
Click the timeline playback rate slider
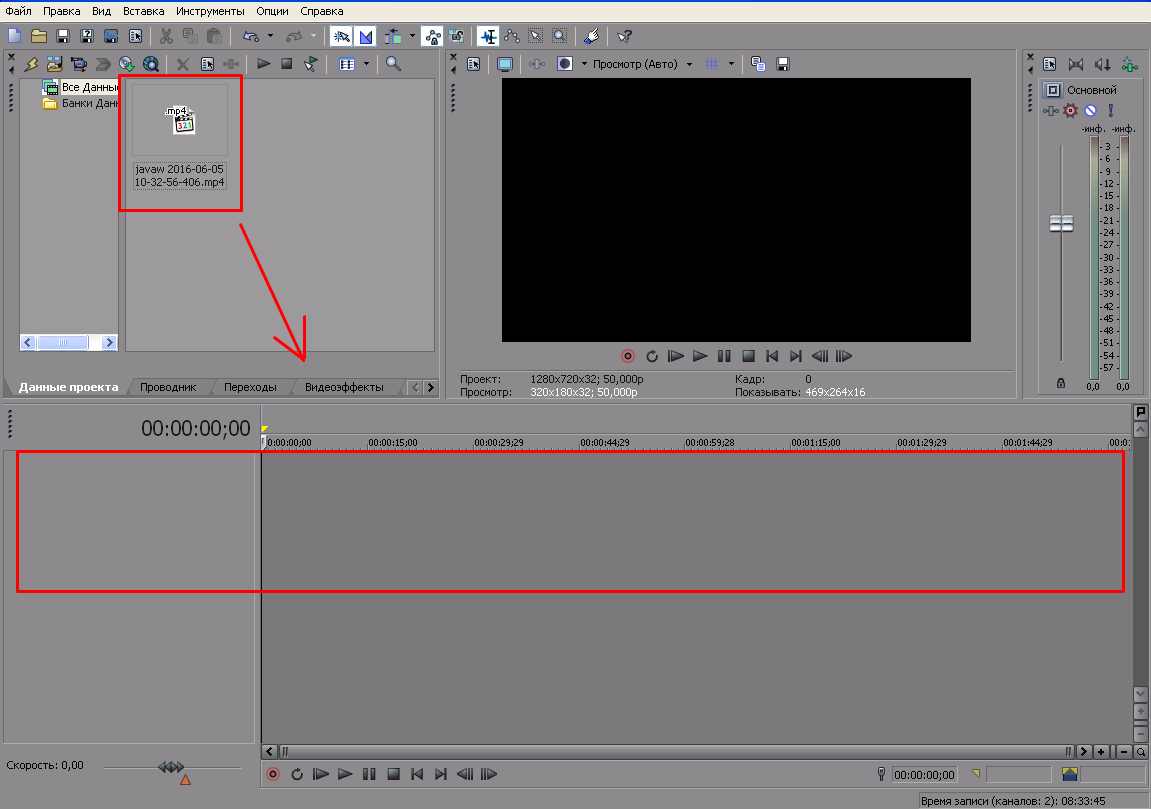click(x=172, y=767)
